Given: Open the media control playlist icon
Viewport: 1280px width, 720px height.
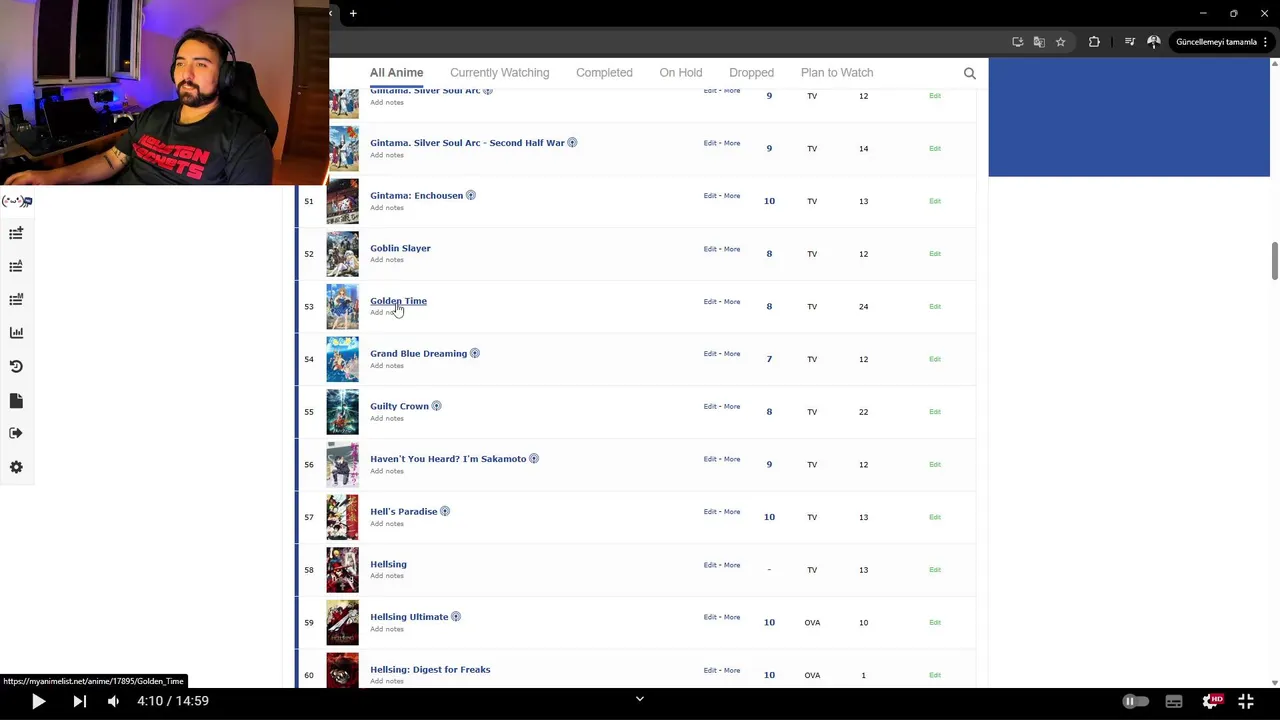Looking at the screenshot, I should pos(1130,42).
